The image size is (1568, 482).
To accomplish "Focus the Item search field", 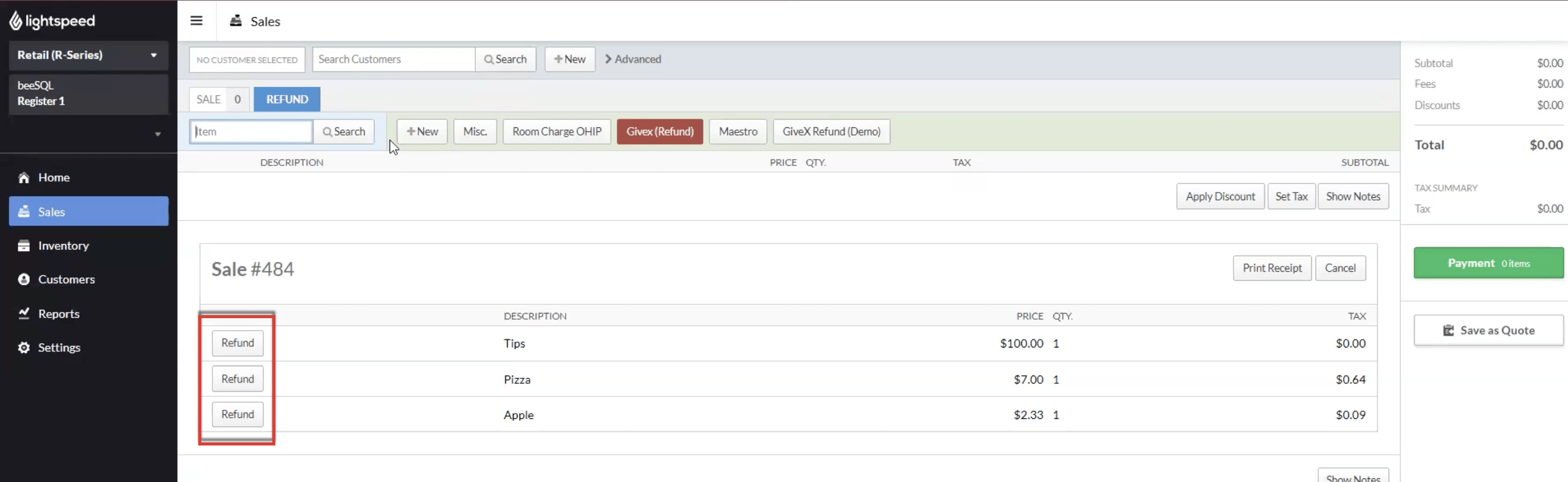I will point(251,131).
